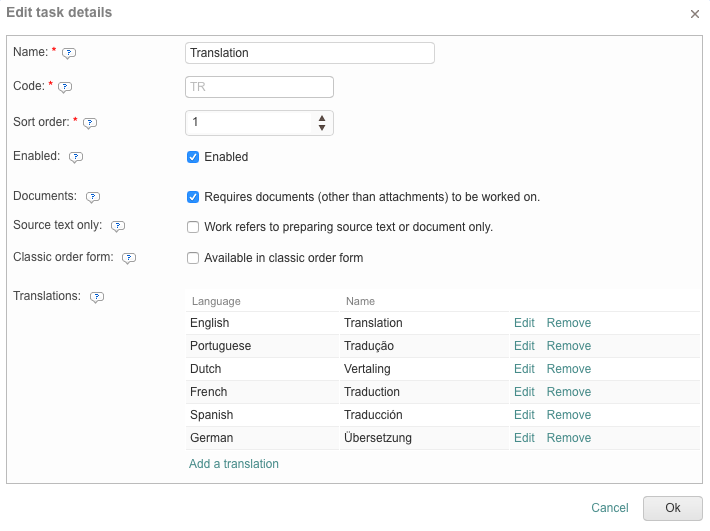Click the help icon next to Enabled label
The width and height of the screenshot is (710, 531).
(76, 157)
